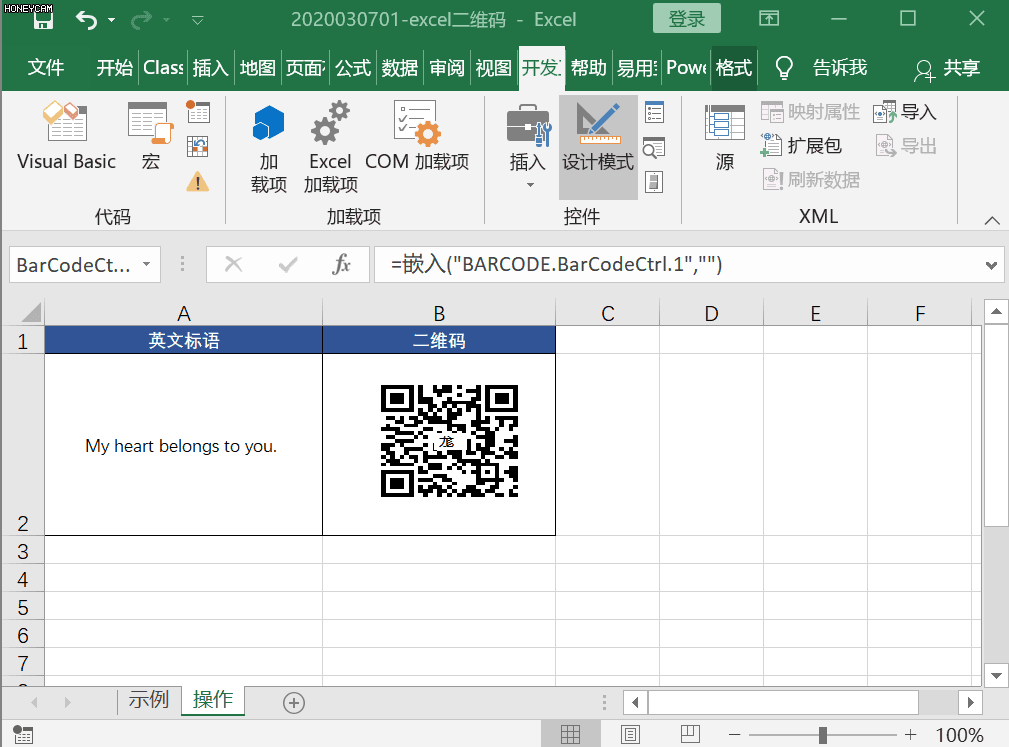Add a new sheet with plus icon
The height and width of the screenshot is (747, 1009).
coord(294,703)
